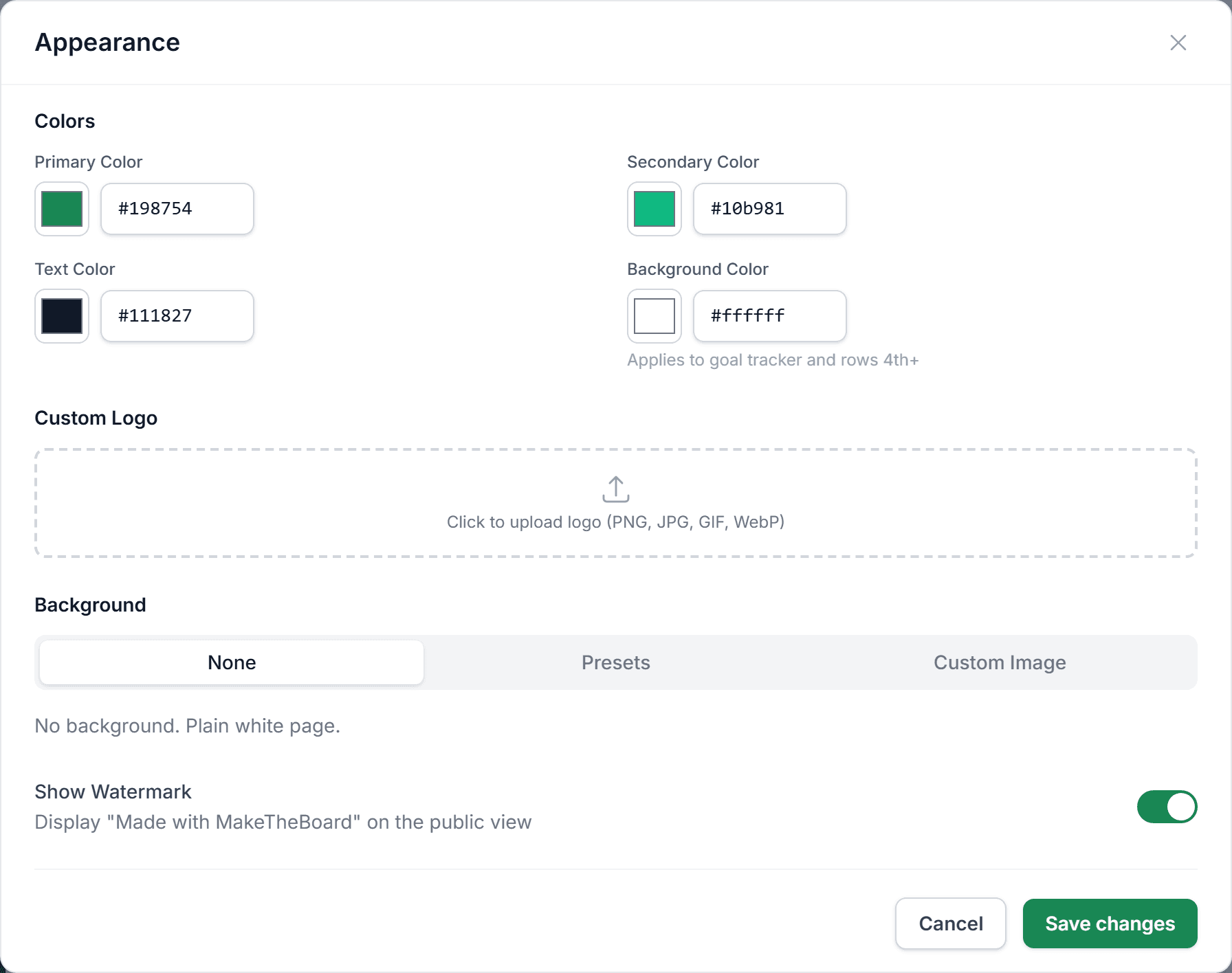Click the upload arrow icon

(x=615, y=489)
